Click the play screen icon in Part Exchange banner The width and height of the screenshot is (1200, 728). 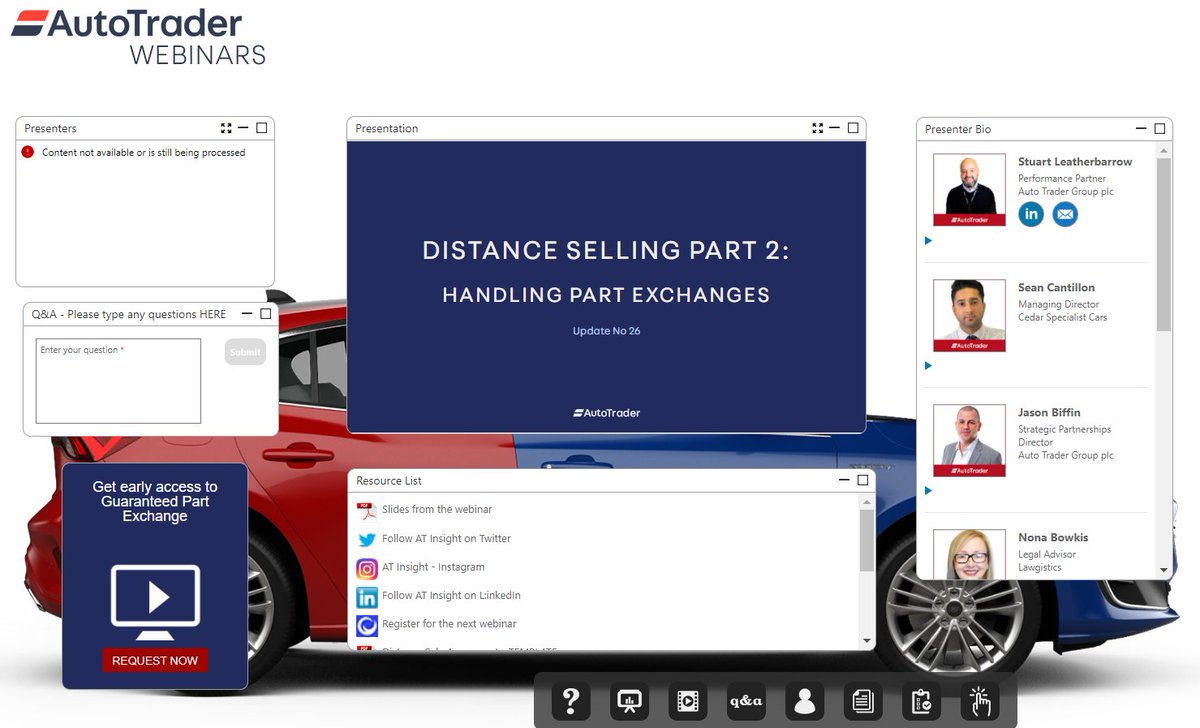[155, 602]
